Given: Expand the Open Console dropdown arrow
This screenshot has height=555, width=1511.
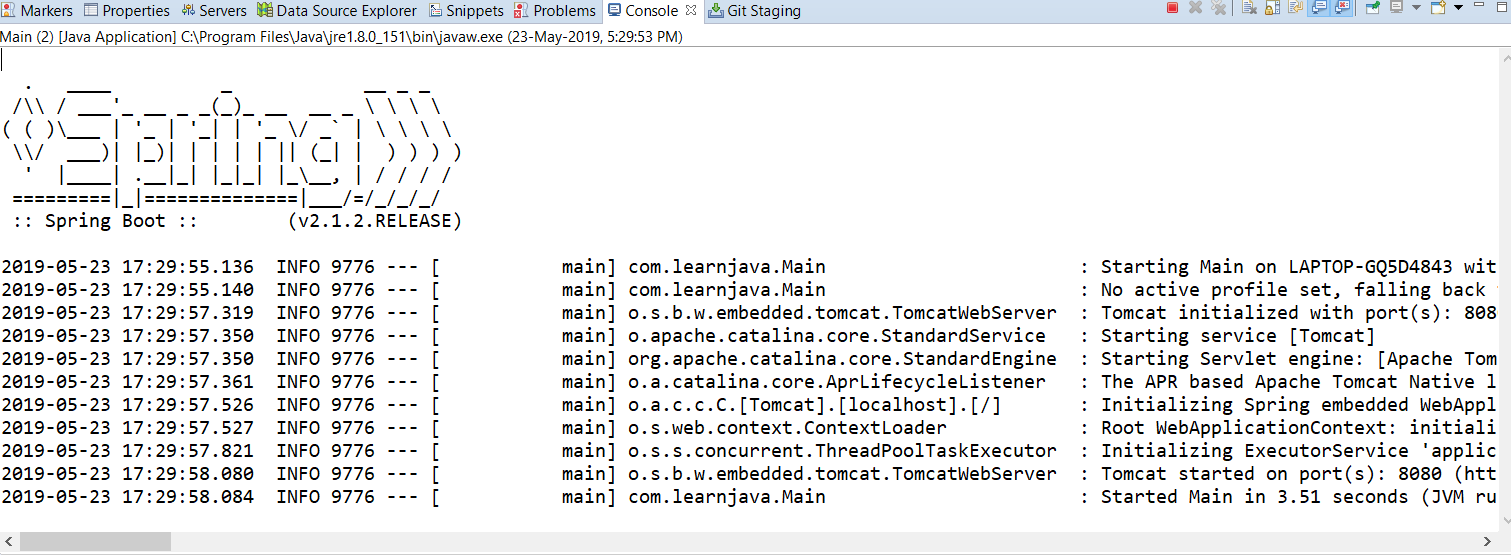Looking at the screenshot, I should [1458, 8].
